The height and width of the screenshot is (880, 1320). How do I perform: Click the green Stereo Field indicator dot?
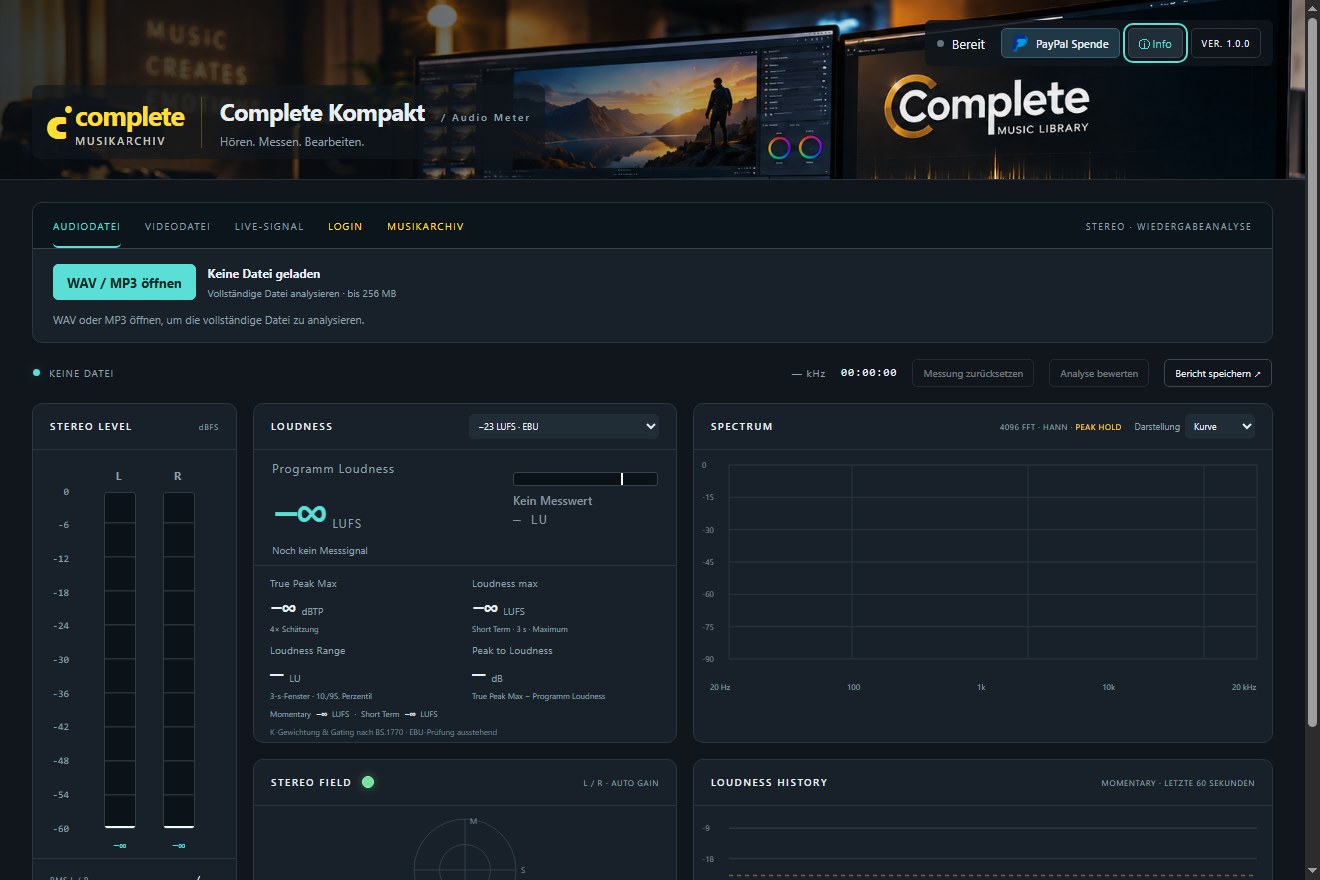tap(368, 782)
